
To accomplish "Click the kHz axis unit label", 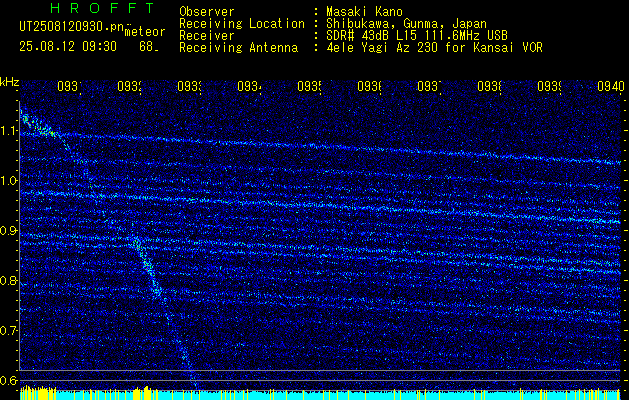I will point(9,82).
